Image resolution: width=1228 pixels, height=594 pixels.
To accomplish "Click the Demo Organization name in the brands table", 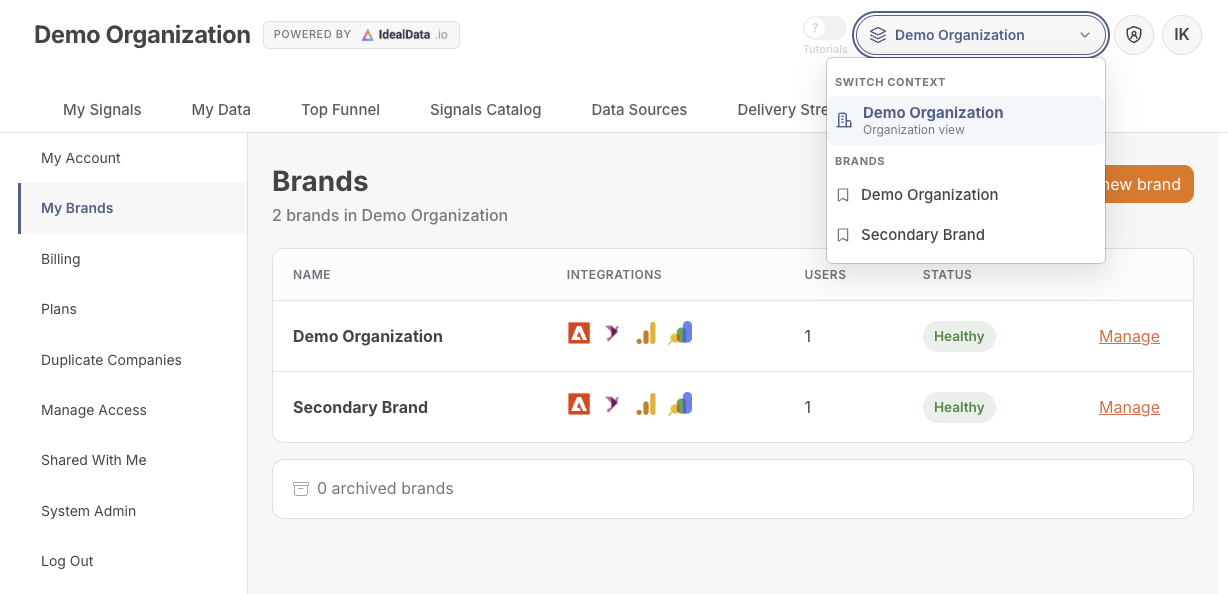I will pos(368,336).
